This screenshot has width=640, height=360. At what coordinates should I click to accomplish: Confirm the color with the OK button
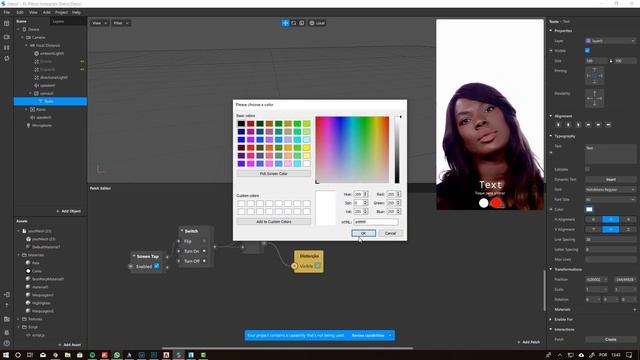[x=363, y=233]
